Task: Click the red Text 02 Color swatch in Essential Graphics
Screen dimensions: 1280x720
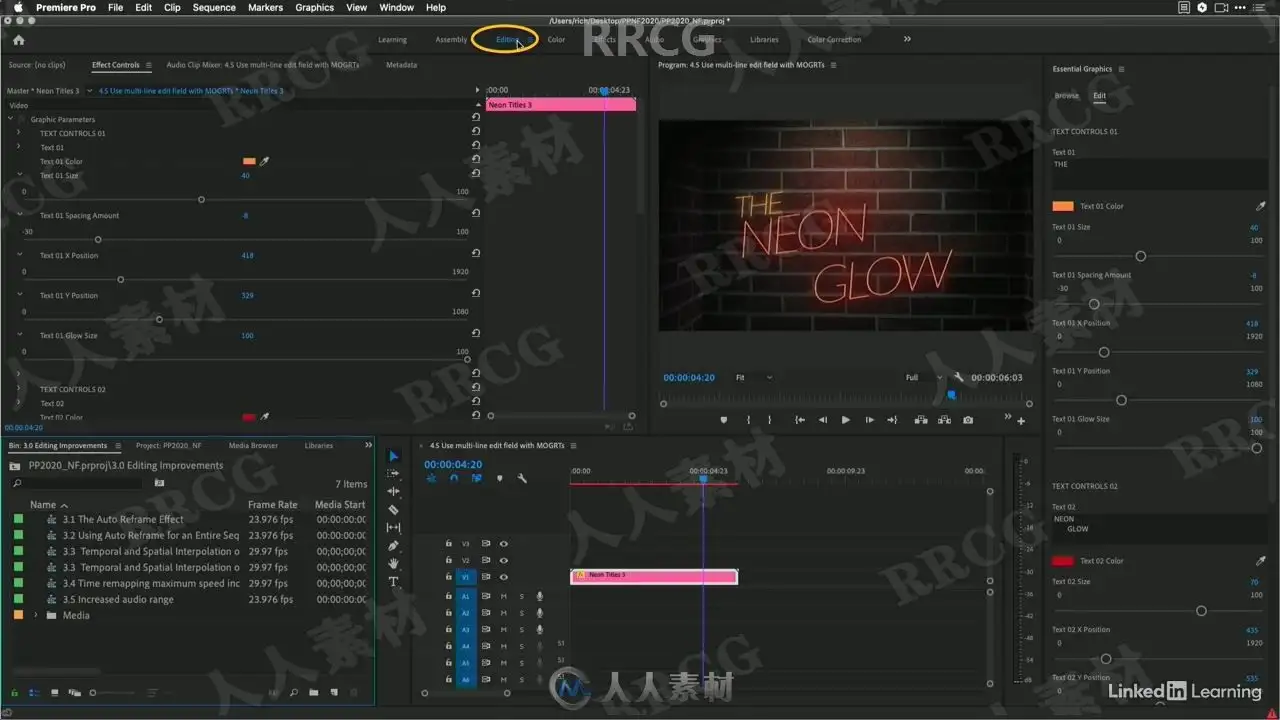Action: point(1062,561)
